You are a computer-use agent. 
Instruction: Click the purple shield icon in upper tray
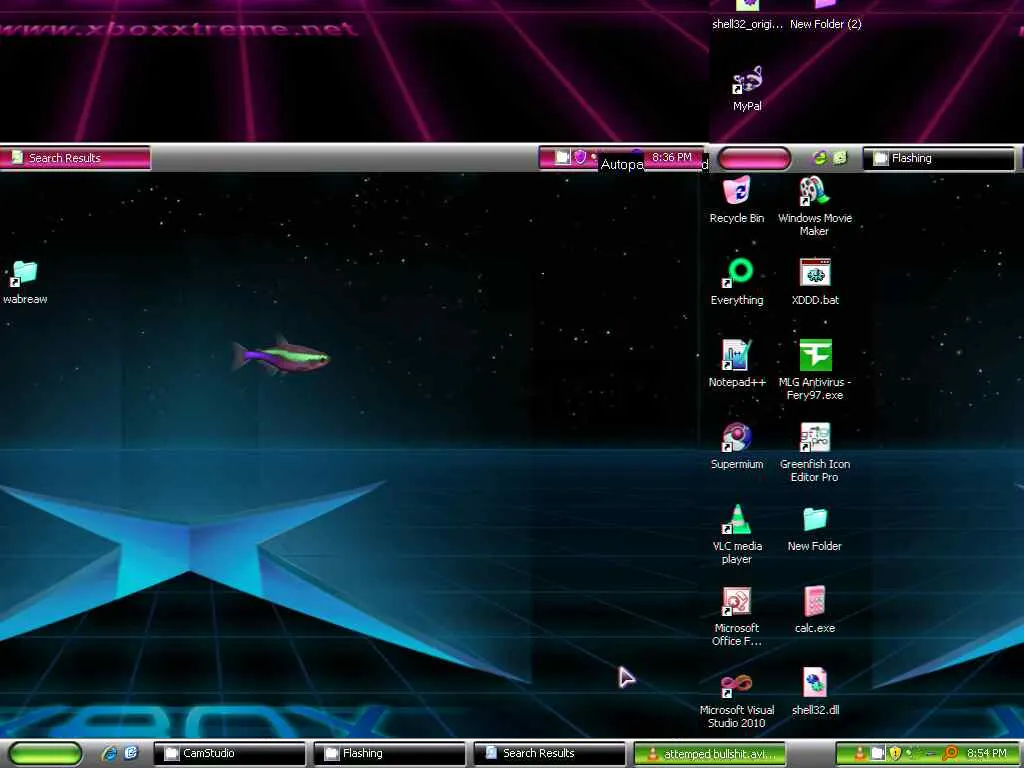580,157
